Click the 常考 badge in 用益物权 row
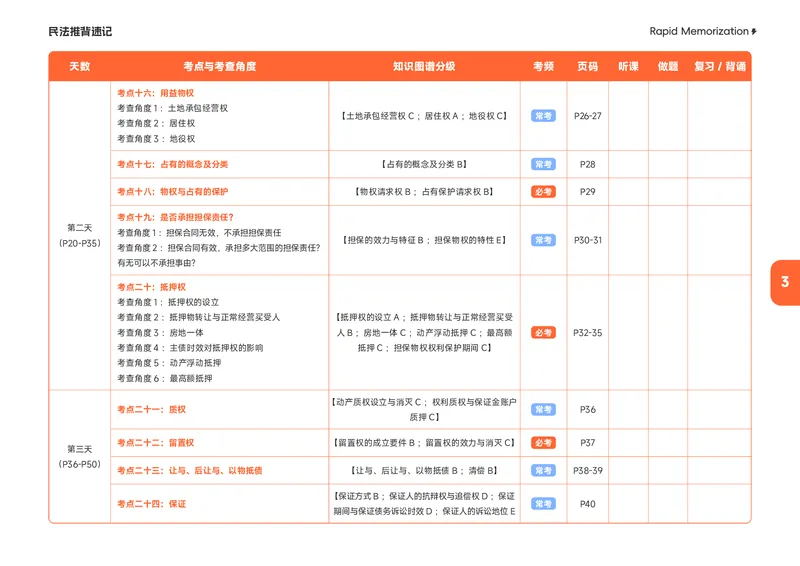Viewport: 800px width, 566px height. pyautogui.click(x=543, y=116)
